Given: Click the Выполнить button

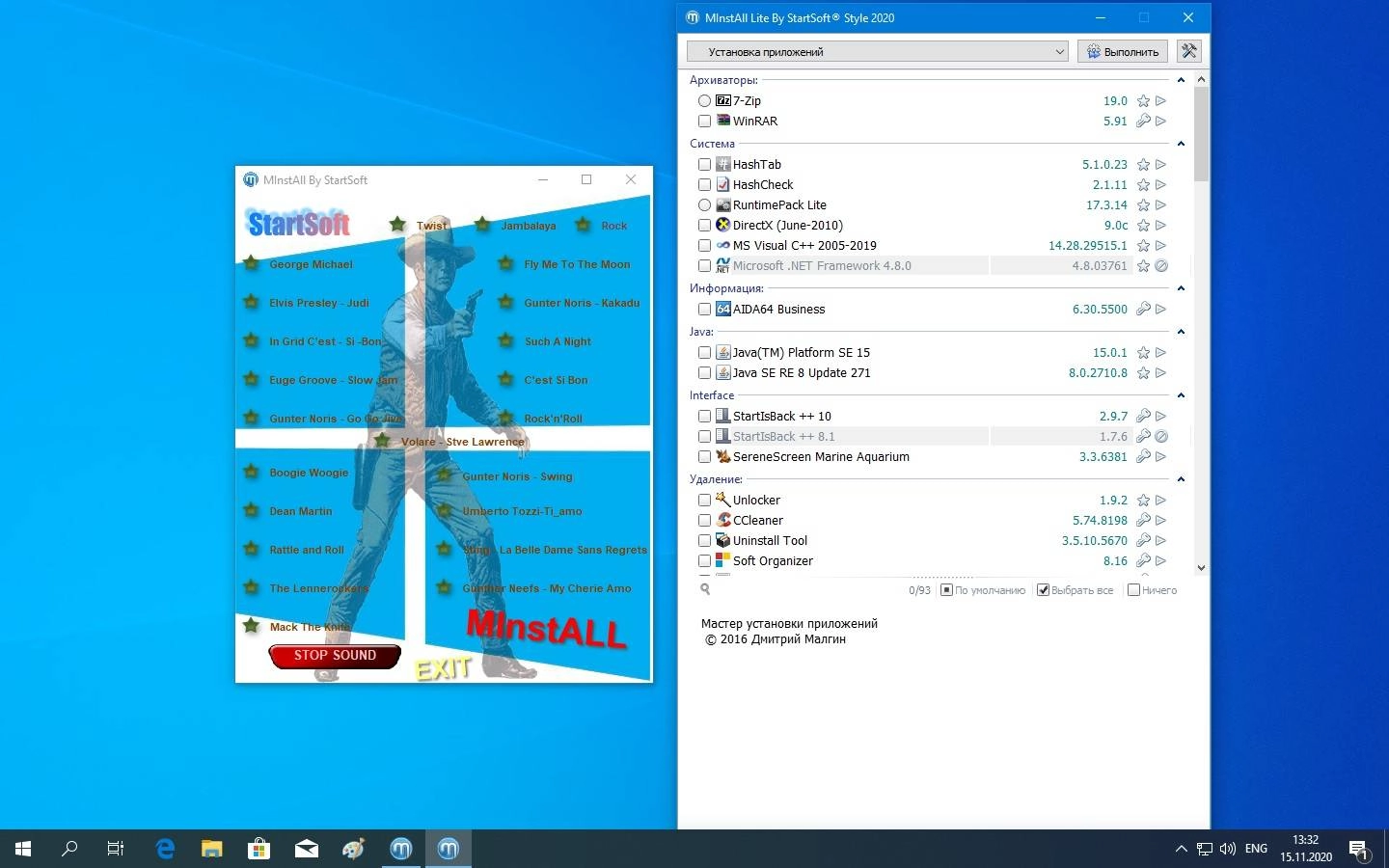Looking at the screenshot, I should coord(1123,51).
